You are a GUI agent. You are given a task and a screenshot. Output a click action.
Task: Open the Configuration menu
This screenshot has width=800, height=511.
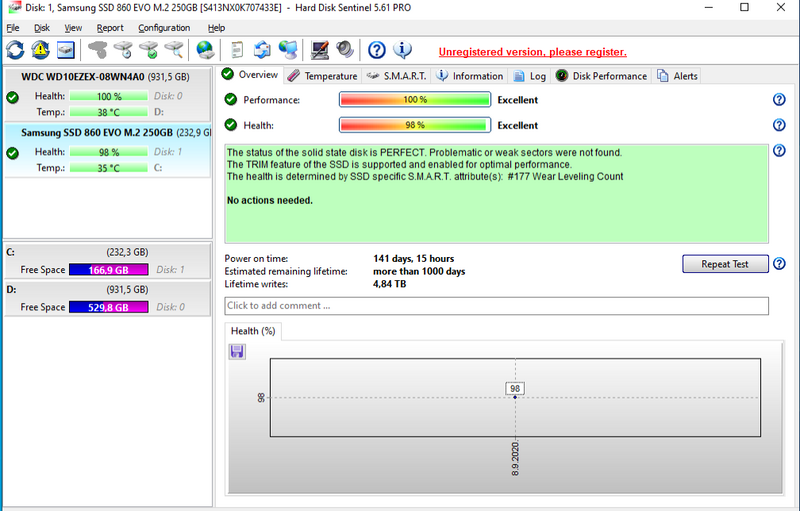pos(164,28)
